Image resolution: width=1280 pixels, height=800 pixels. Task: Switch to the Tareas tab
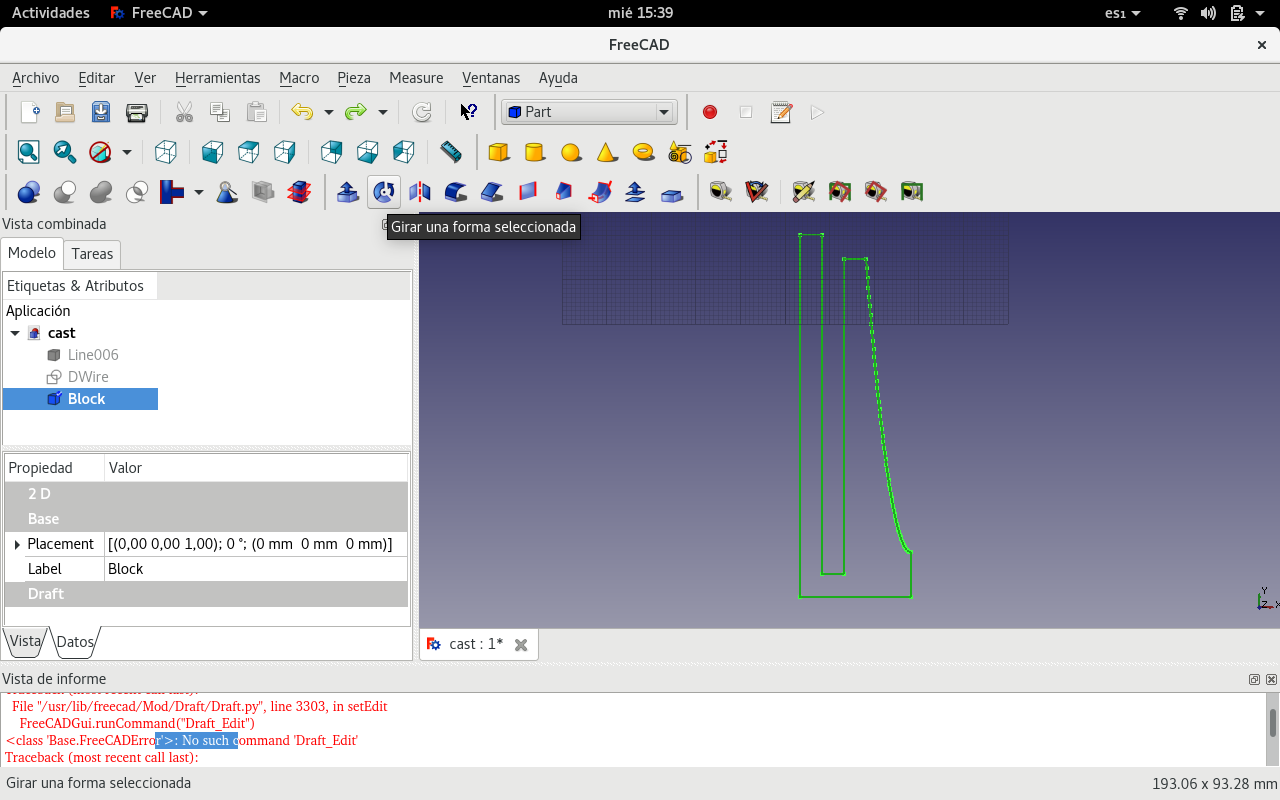(92, 254)
